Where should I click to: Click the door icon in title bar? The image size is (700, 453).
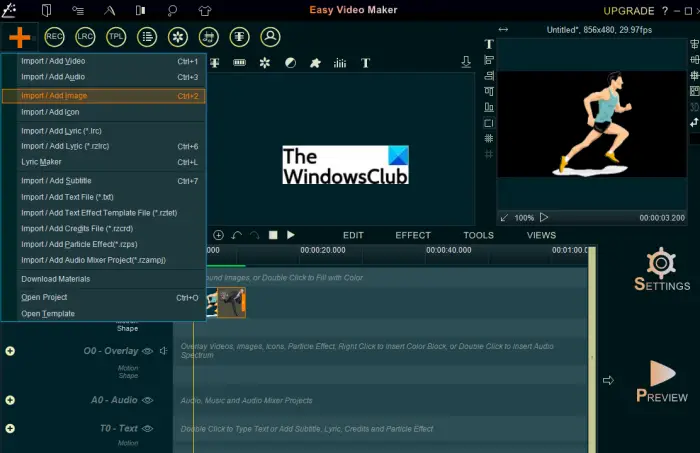coord(46,10)
